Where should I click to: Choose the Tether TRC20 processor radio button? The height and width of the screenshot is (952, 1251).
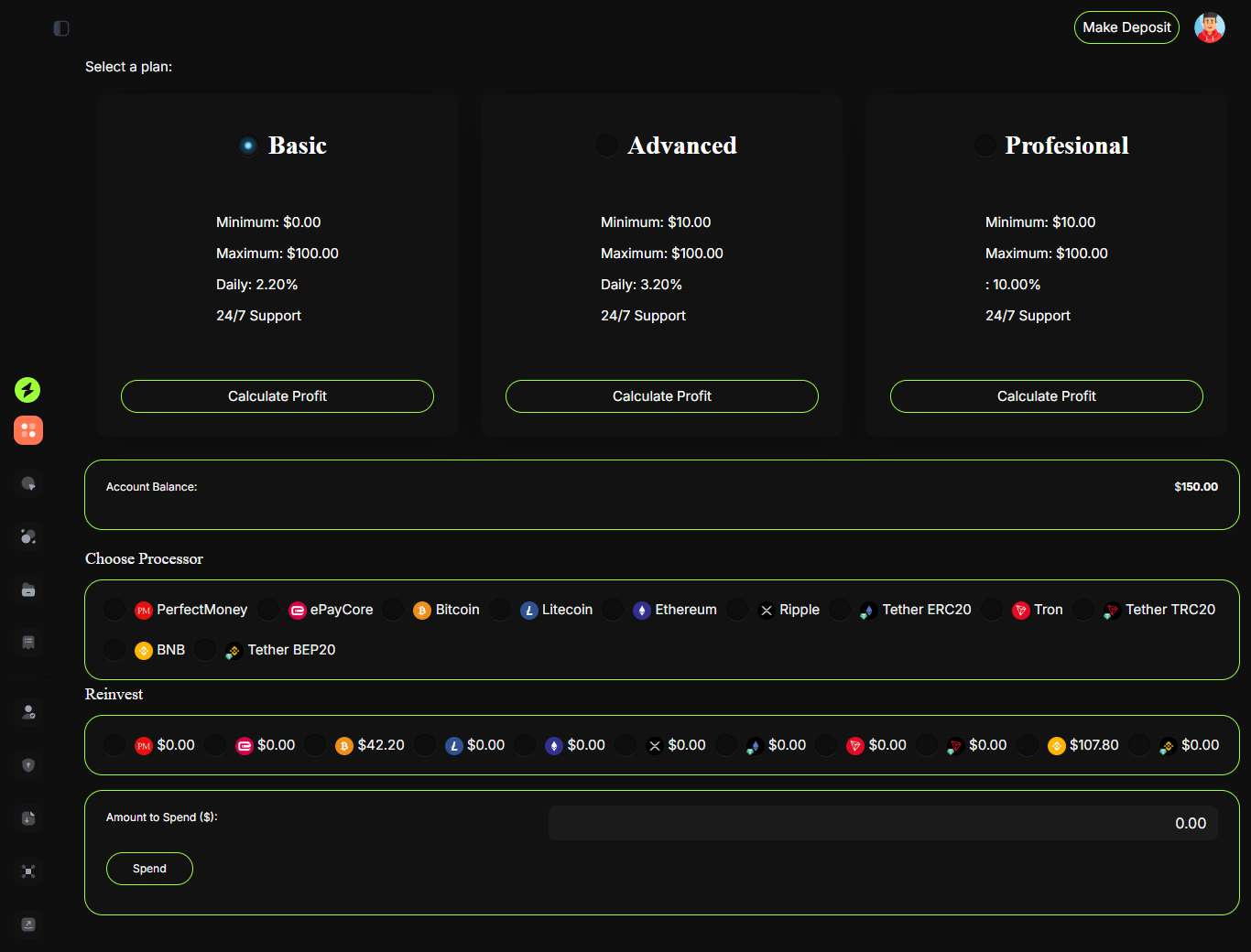1083,610
